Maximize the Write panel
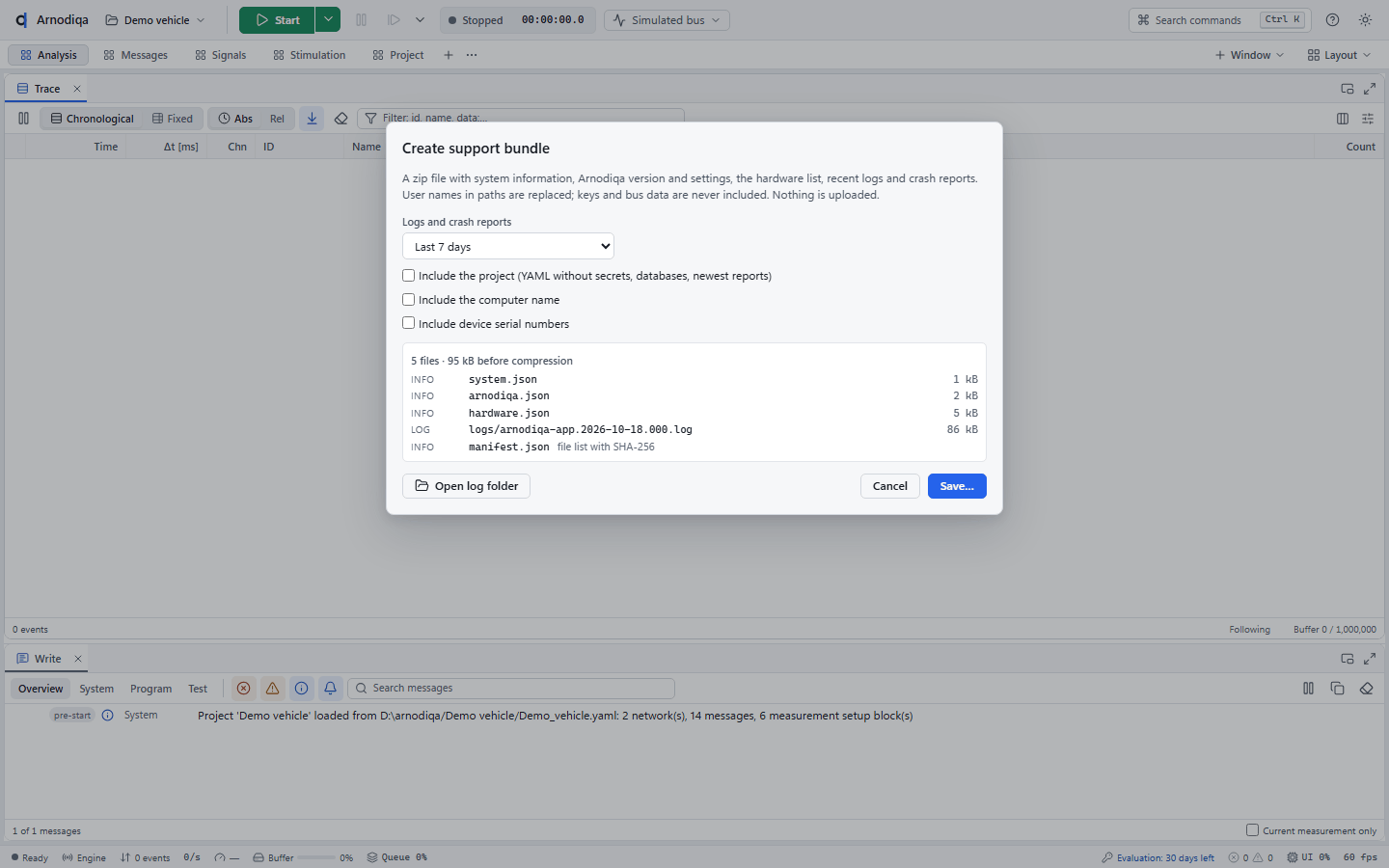Image resolution: width=1389 pixels, height=868 pixels. [1370, 659]
